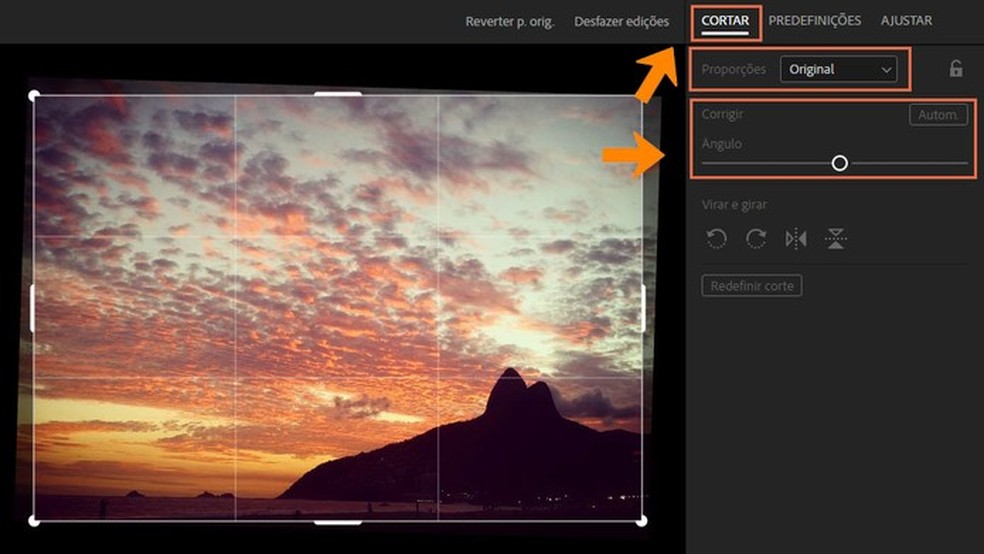984x554 pixels.
Task: Open the PREDEFINIÇÕES tab
Action: tap(815, 21)
